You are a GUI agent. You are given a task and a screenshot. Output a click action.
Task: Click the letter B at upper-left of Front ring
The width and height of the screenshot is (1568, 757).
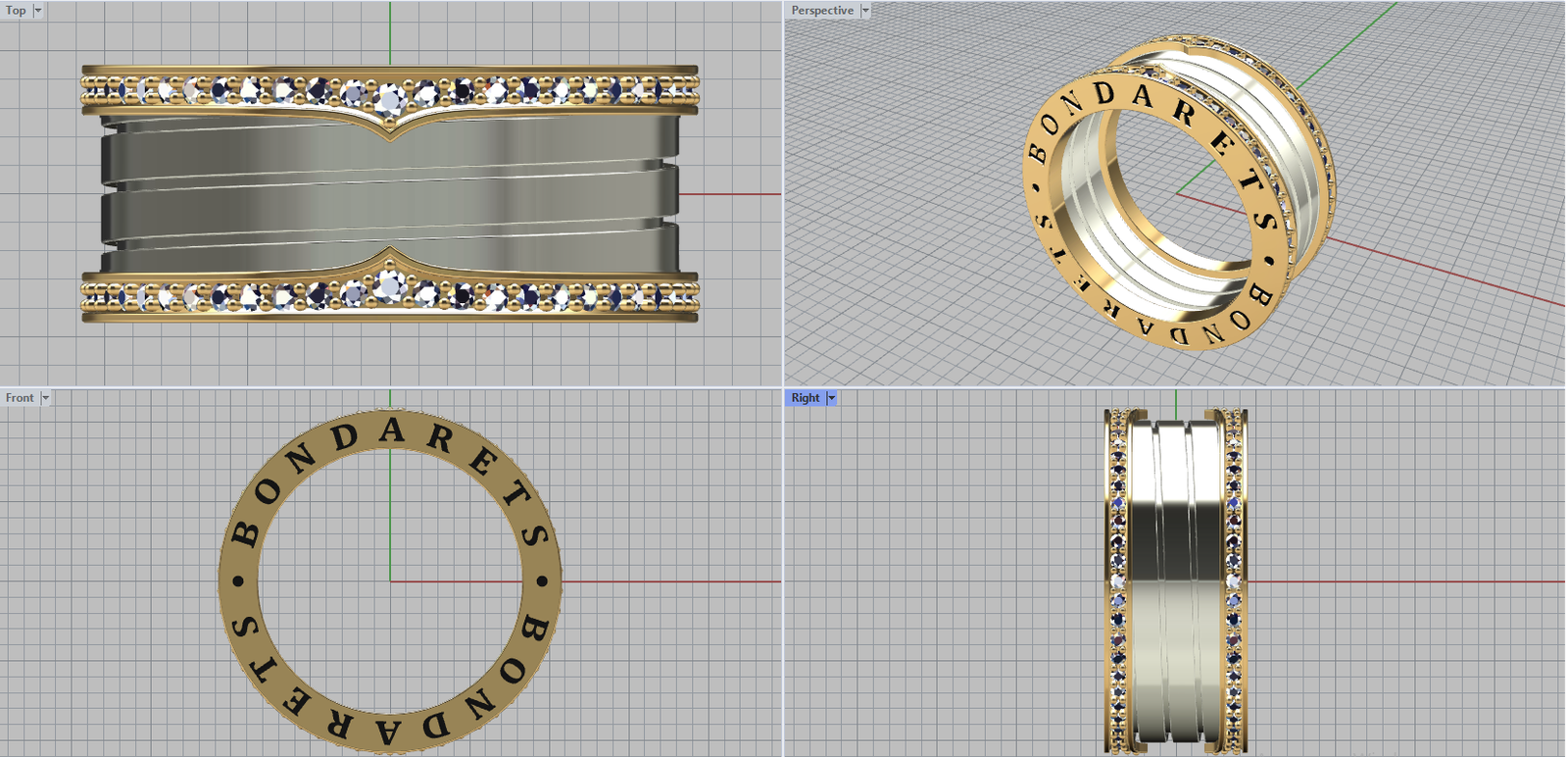(x=245, y=534)
